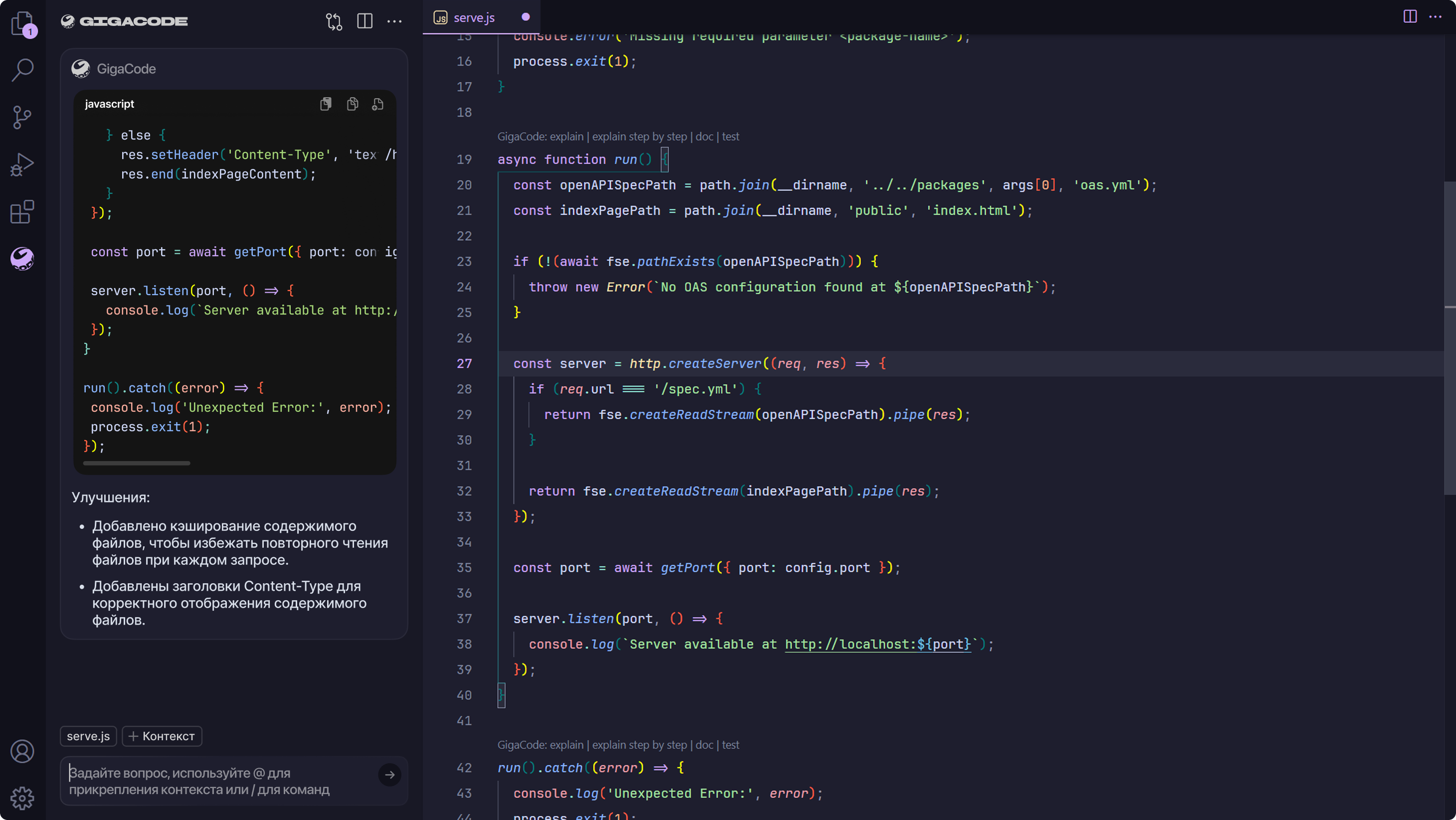Click 'explain' code lens above run().catch
Screen dimensions: 1456x820
pos(566,744)
